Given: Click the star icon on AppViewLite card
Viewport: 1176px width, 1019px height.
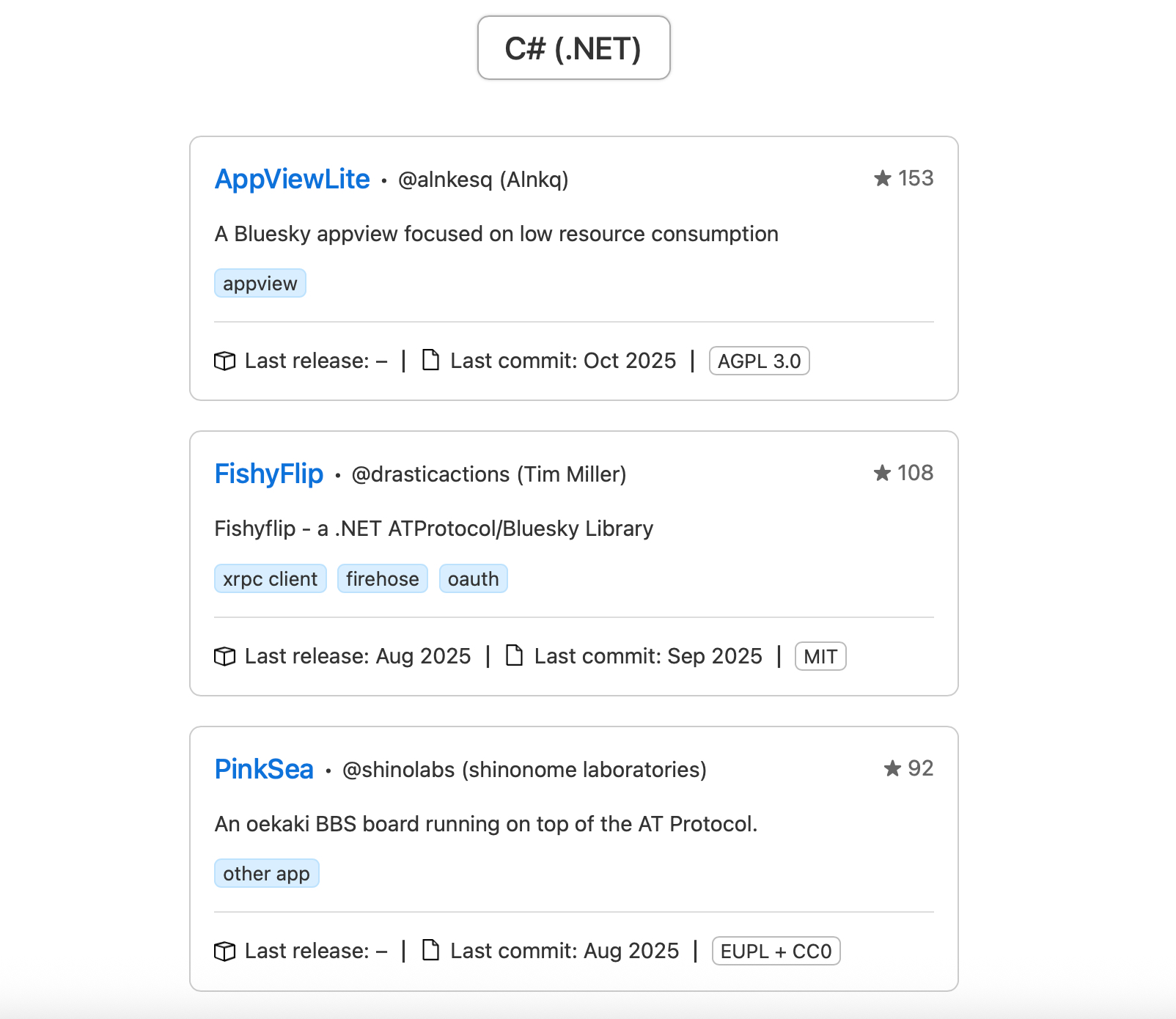Looking at the screenshot, I should pos(883,178).
